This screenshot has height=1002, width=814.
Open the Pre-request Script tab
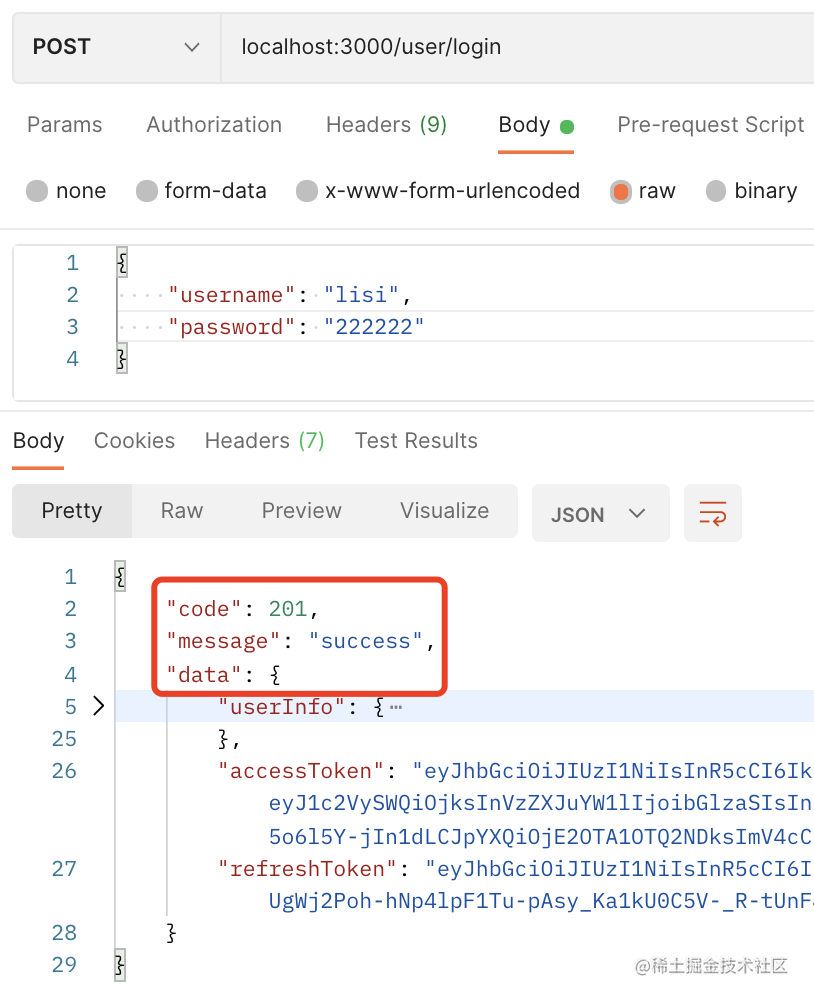click(710, 125)
